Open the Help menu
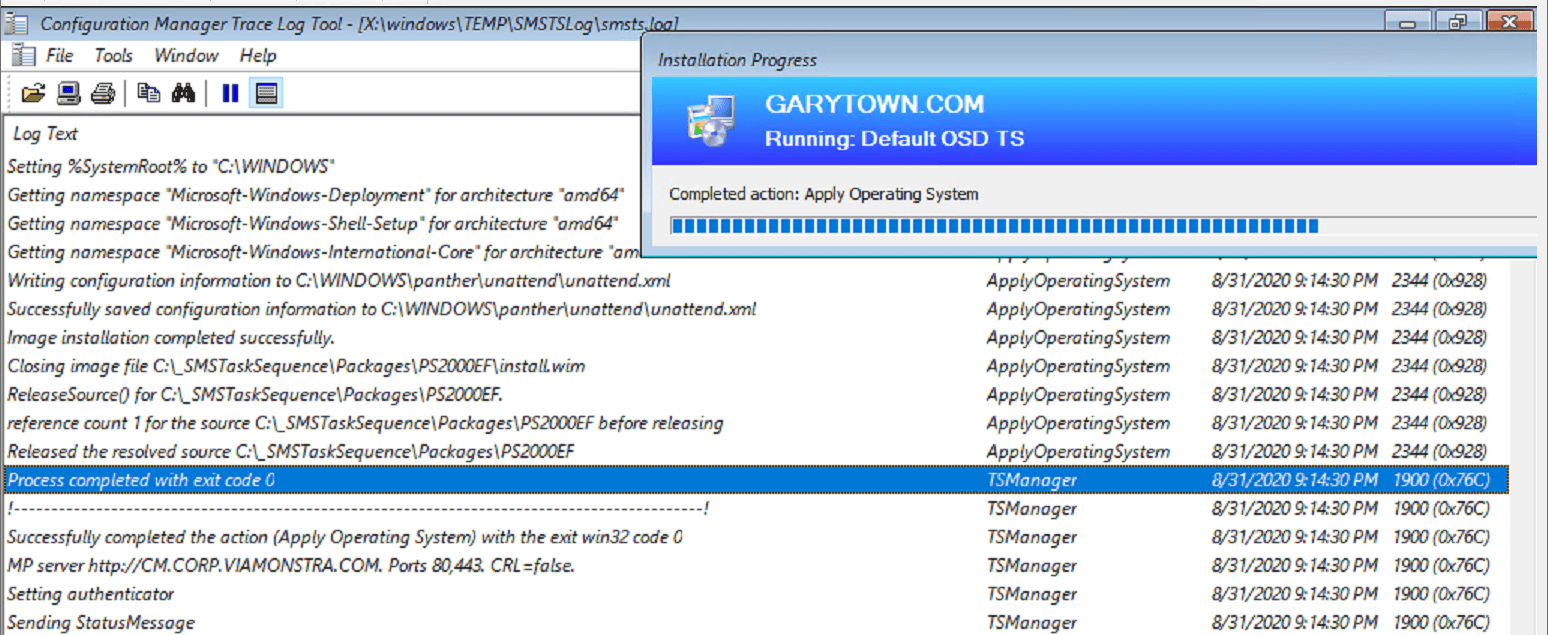The image size is (1548, 635). coord(257,55)
